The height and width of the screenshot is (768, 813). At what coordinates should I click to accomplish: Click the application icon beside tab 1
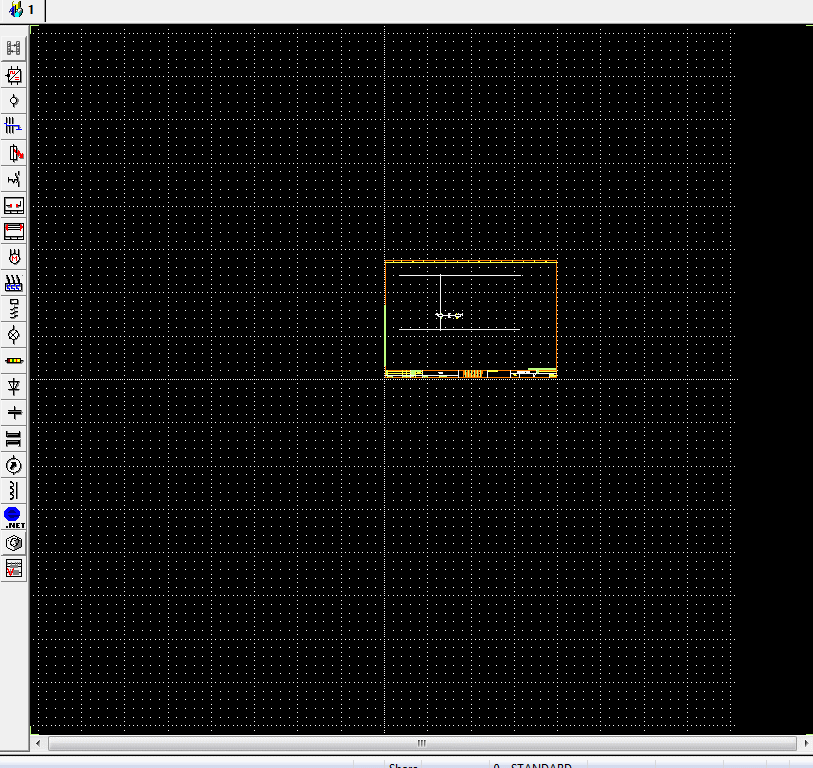(16, 9)
